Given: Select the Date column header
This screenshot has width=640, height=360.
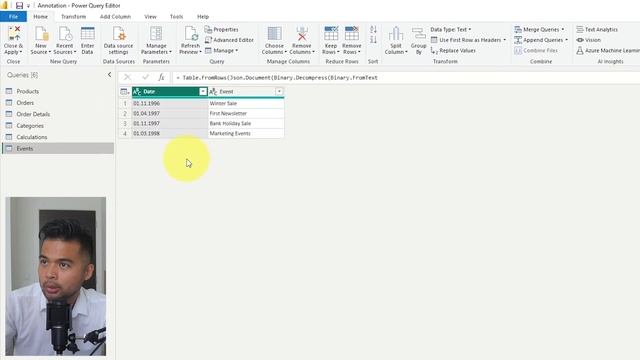Looking at the screenshot, I should click(170, 91).
